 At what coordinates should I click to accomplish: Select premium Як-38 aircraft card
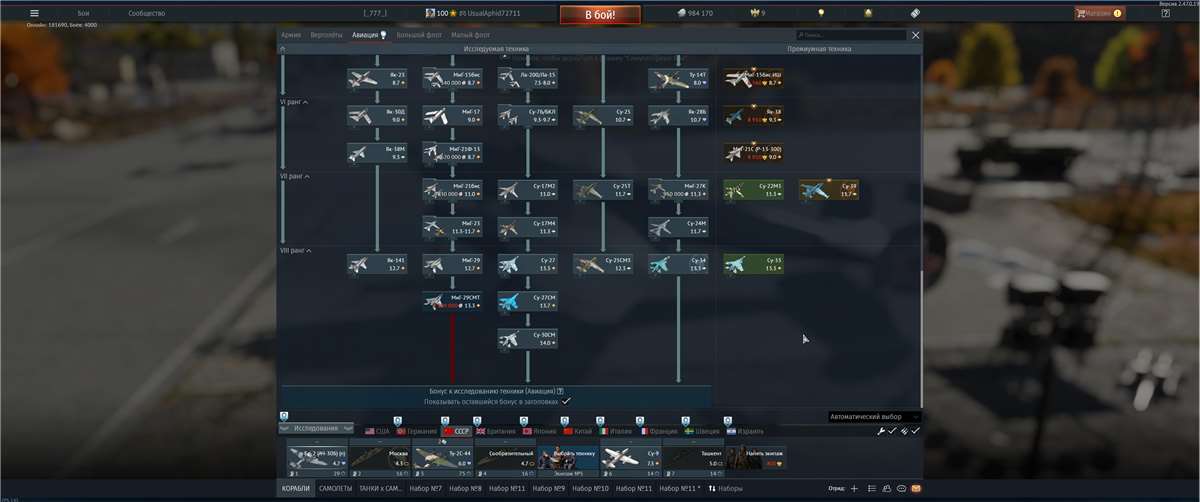(754, 116)
